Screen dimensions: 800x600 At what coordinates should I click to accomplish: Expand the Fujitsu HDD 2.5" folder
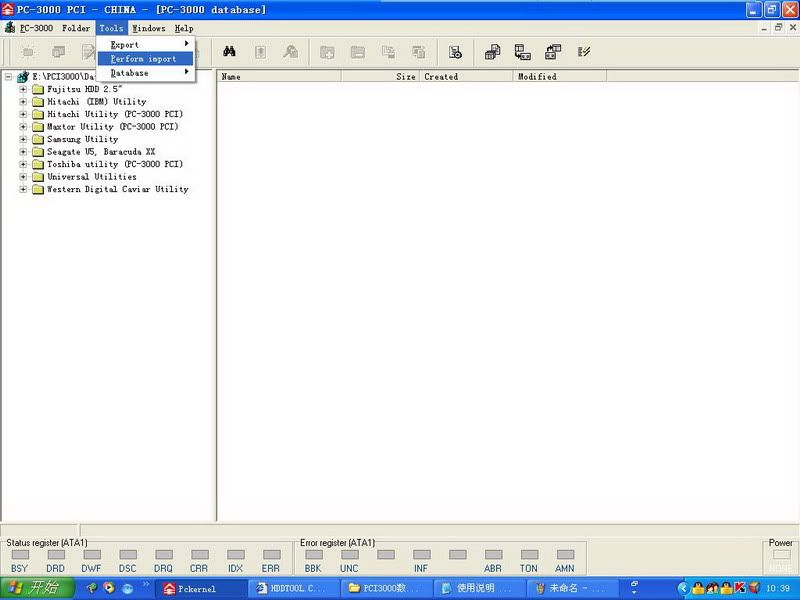click(23, 89)
